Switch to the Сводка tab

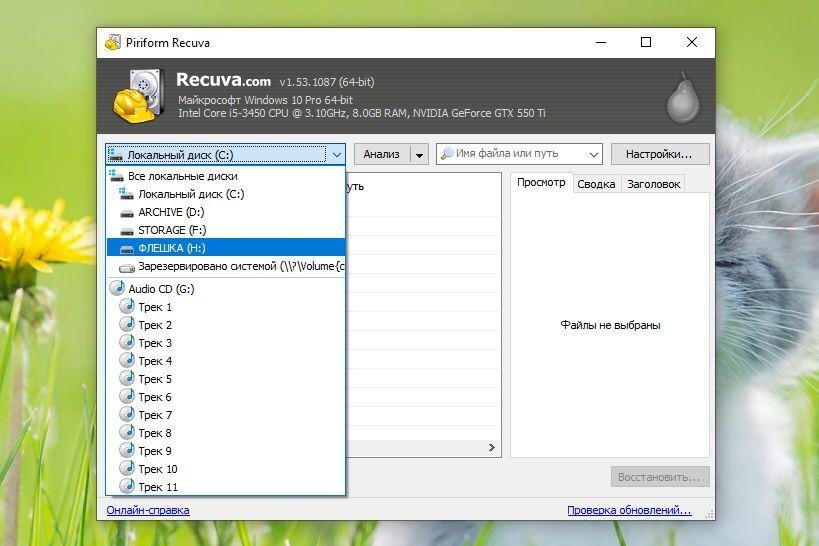(x=596, y=184)
